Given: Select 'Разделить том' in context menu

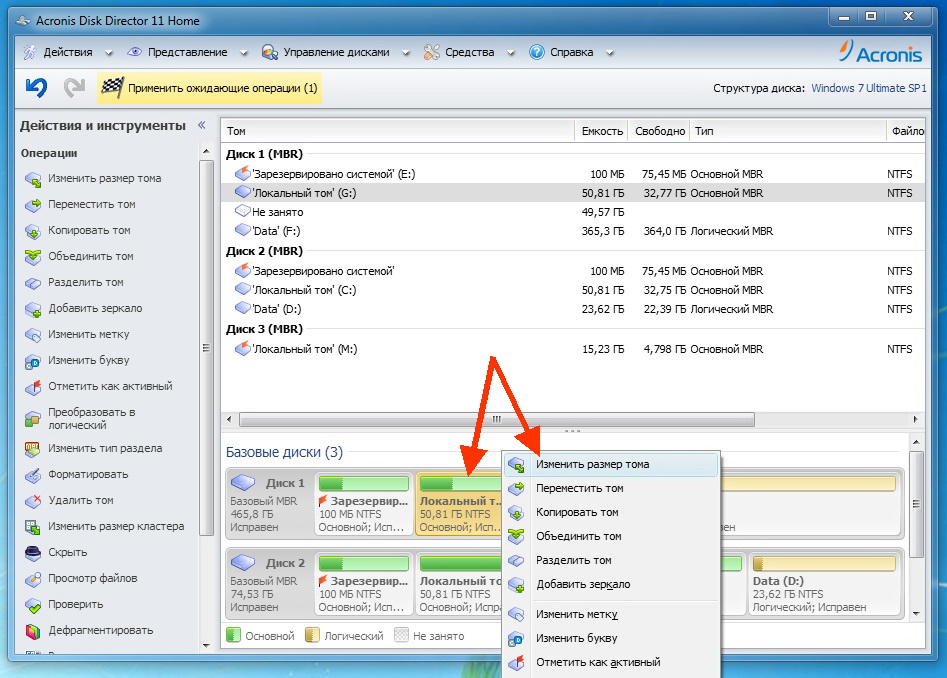Looking at the screenshot, I should pos(574,560).
